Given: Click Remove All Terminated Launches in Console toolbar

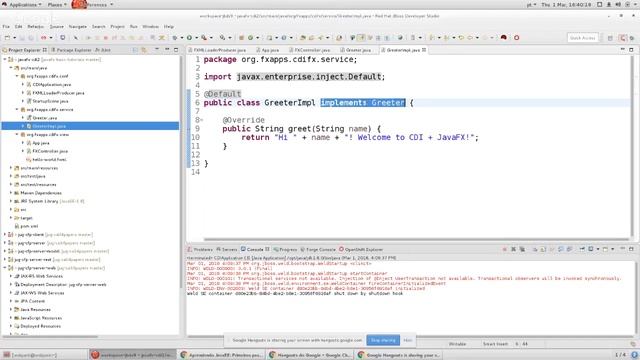Looking at the screenshot, I should point(522,249).
